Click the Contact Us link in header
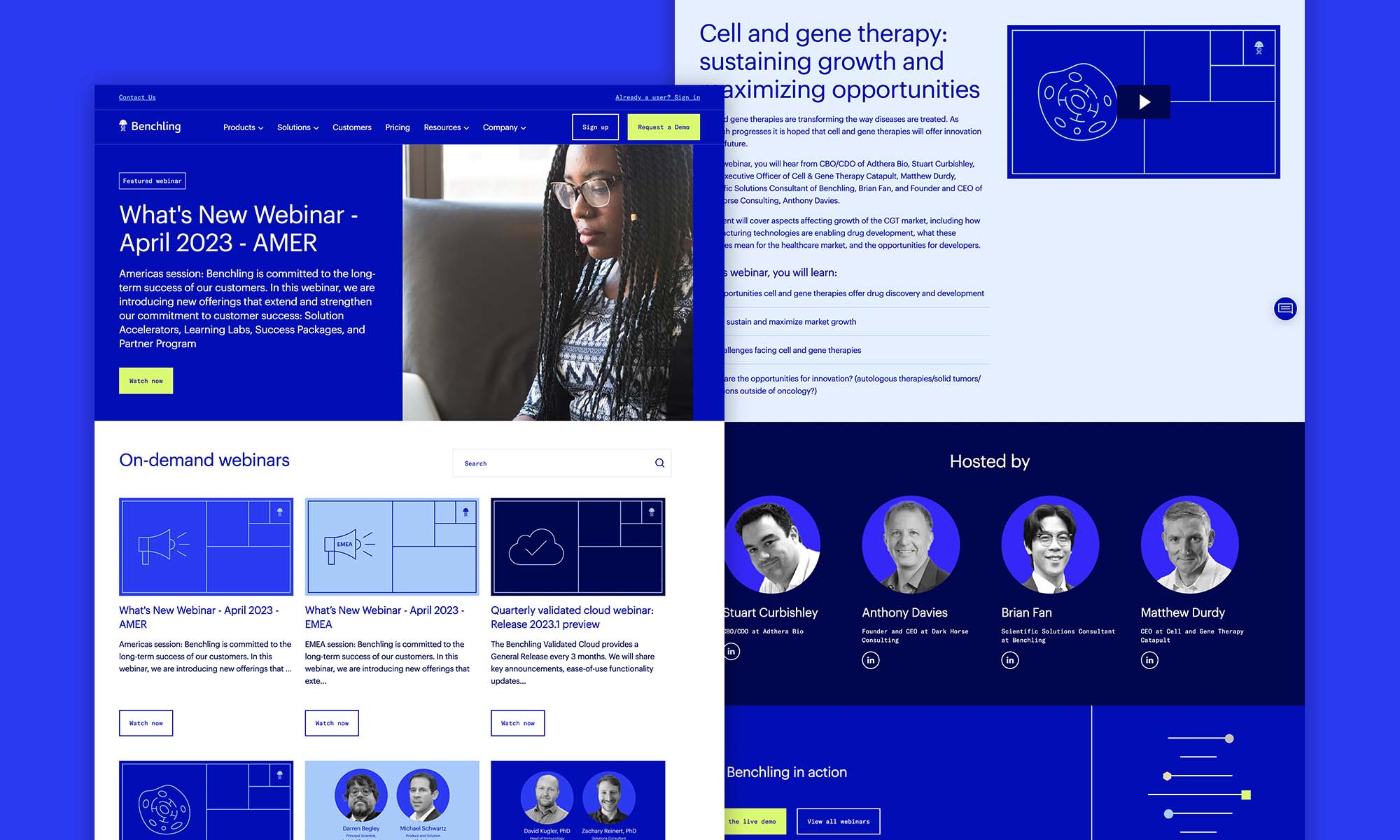1400x840 pixels. point(137,97)
